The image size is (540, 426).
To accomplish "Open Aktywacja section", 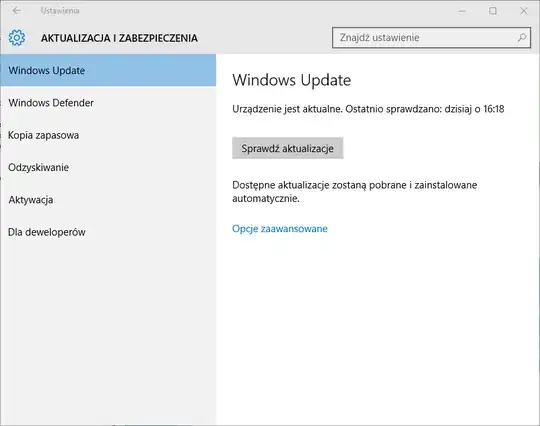I will 108,200.
